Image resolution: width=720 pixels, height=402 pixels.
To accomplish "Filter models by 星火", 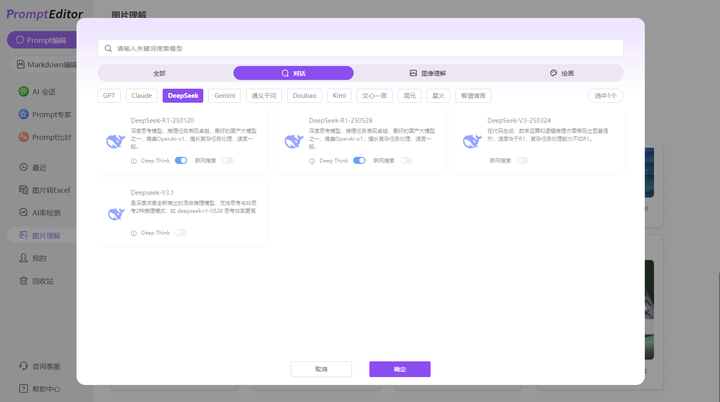I will click(x=439, y=96).
